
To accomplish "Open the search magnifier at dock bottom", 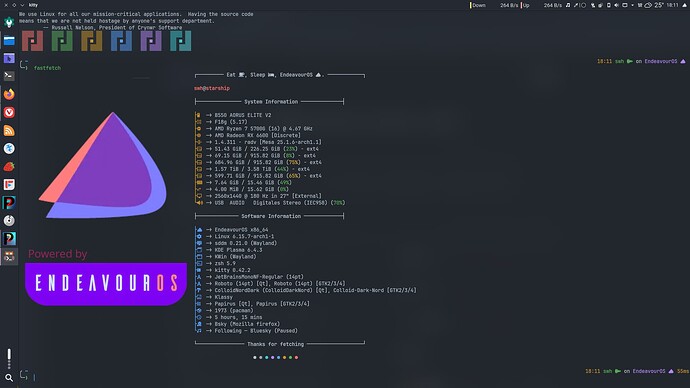I will click(9, 377).
